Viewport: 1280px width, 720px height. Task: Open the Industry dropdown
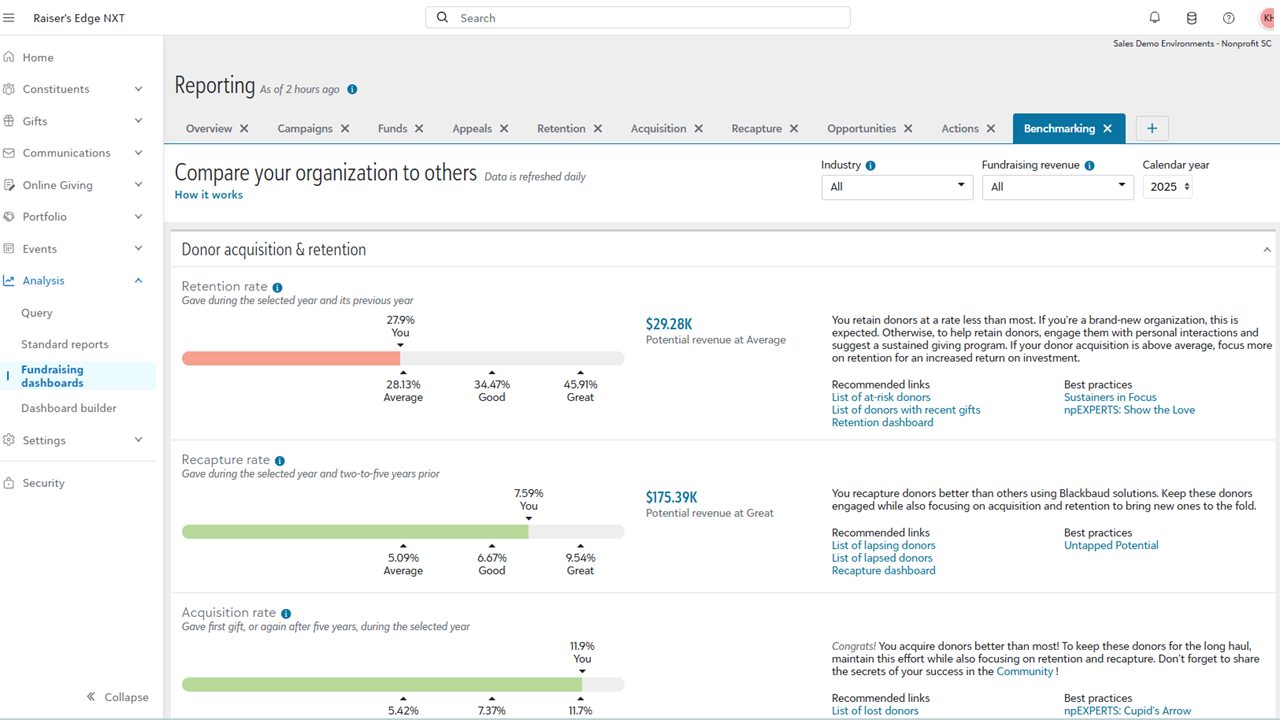896,187
